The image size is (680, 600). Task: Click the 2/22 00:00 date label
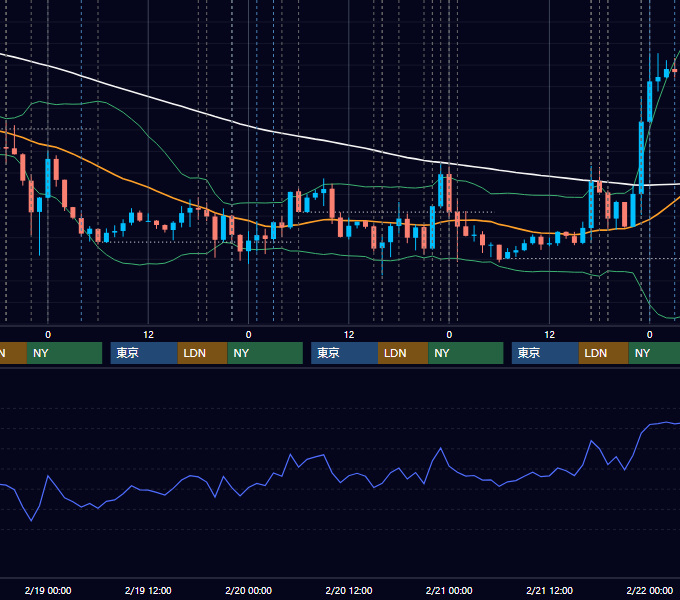[x=650, y=590]
